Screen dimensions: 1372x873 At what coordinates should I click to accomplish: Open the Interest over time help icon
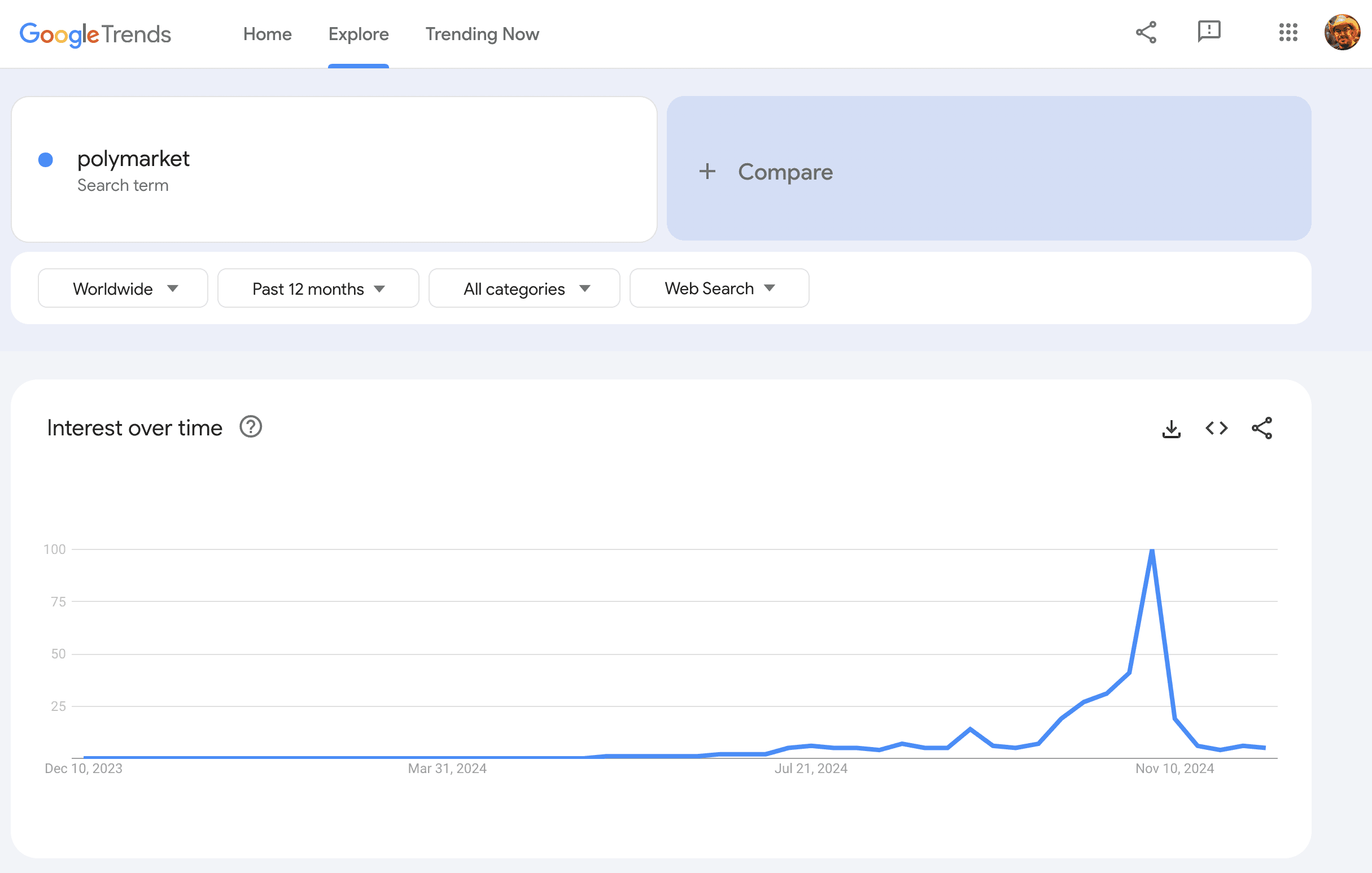point(251,427)
